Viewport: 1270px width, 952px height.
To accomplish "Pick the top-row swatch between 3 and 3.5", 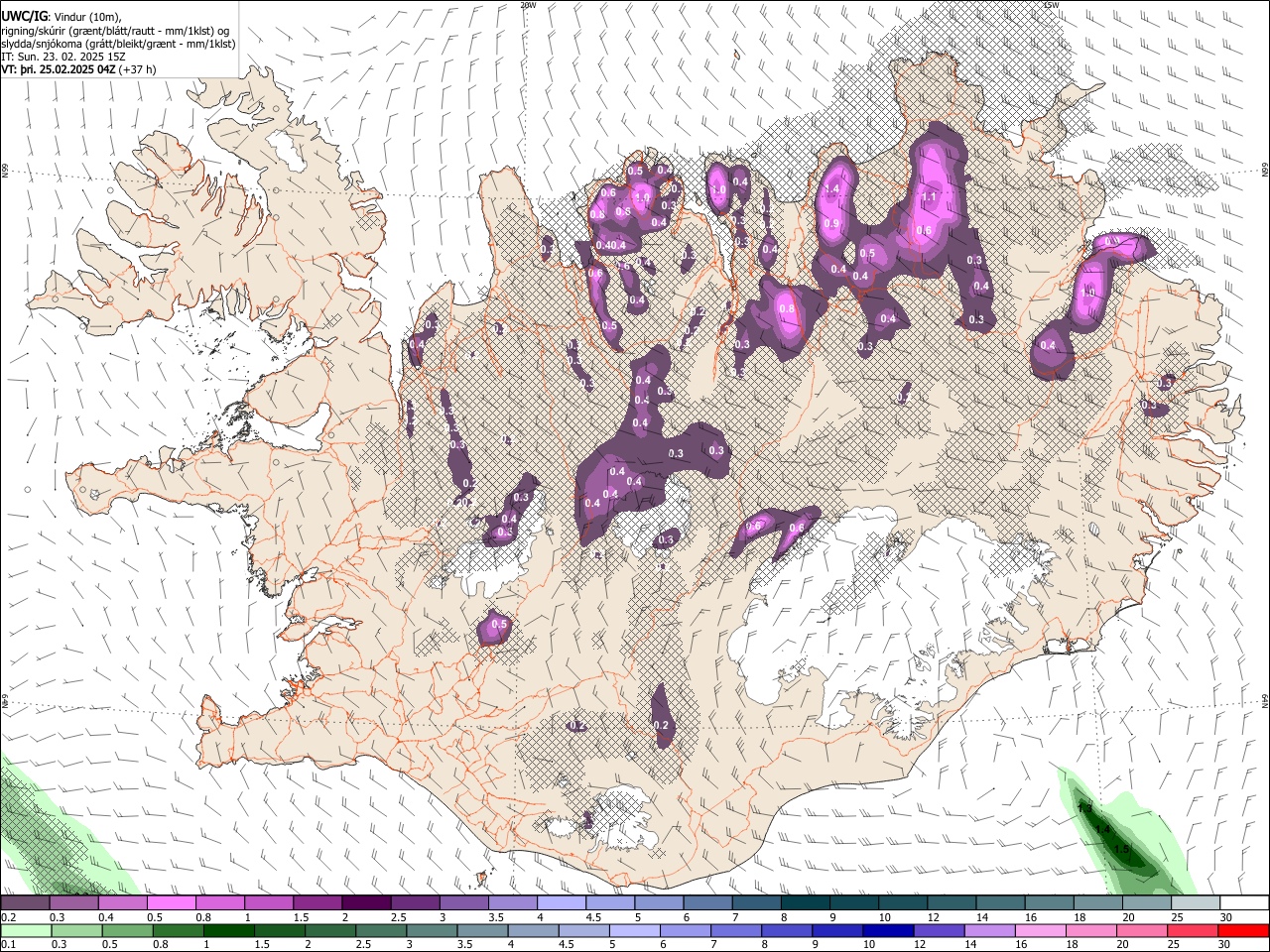I will click(462, 903).
